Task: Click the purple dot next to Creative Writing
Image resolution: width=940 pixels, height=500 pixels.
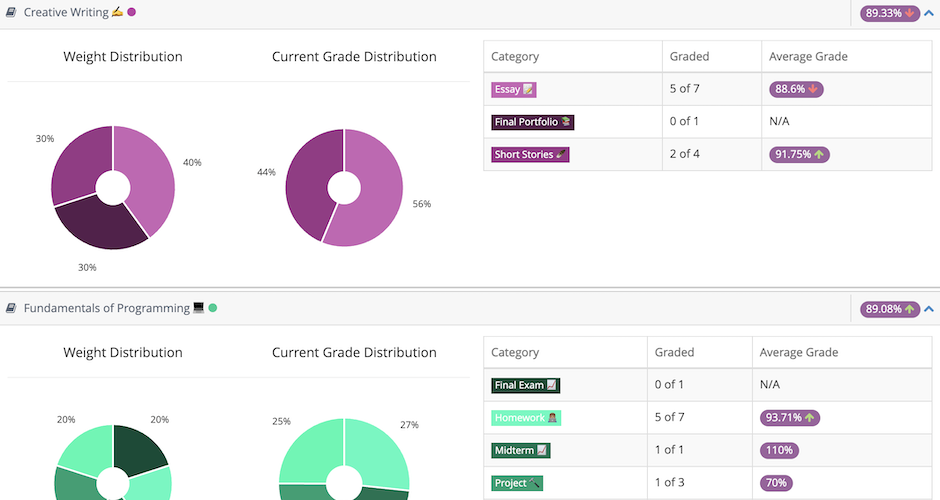Action: pos(131,12)
